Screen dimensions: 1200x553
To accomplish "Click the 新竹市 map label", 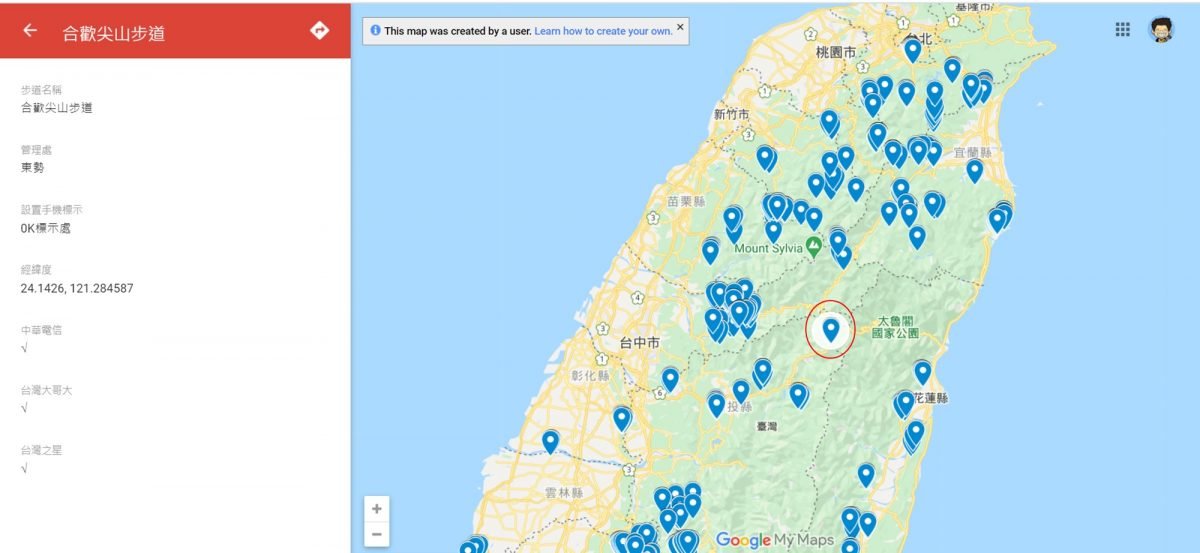I will point(731,114).
